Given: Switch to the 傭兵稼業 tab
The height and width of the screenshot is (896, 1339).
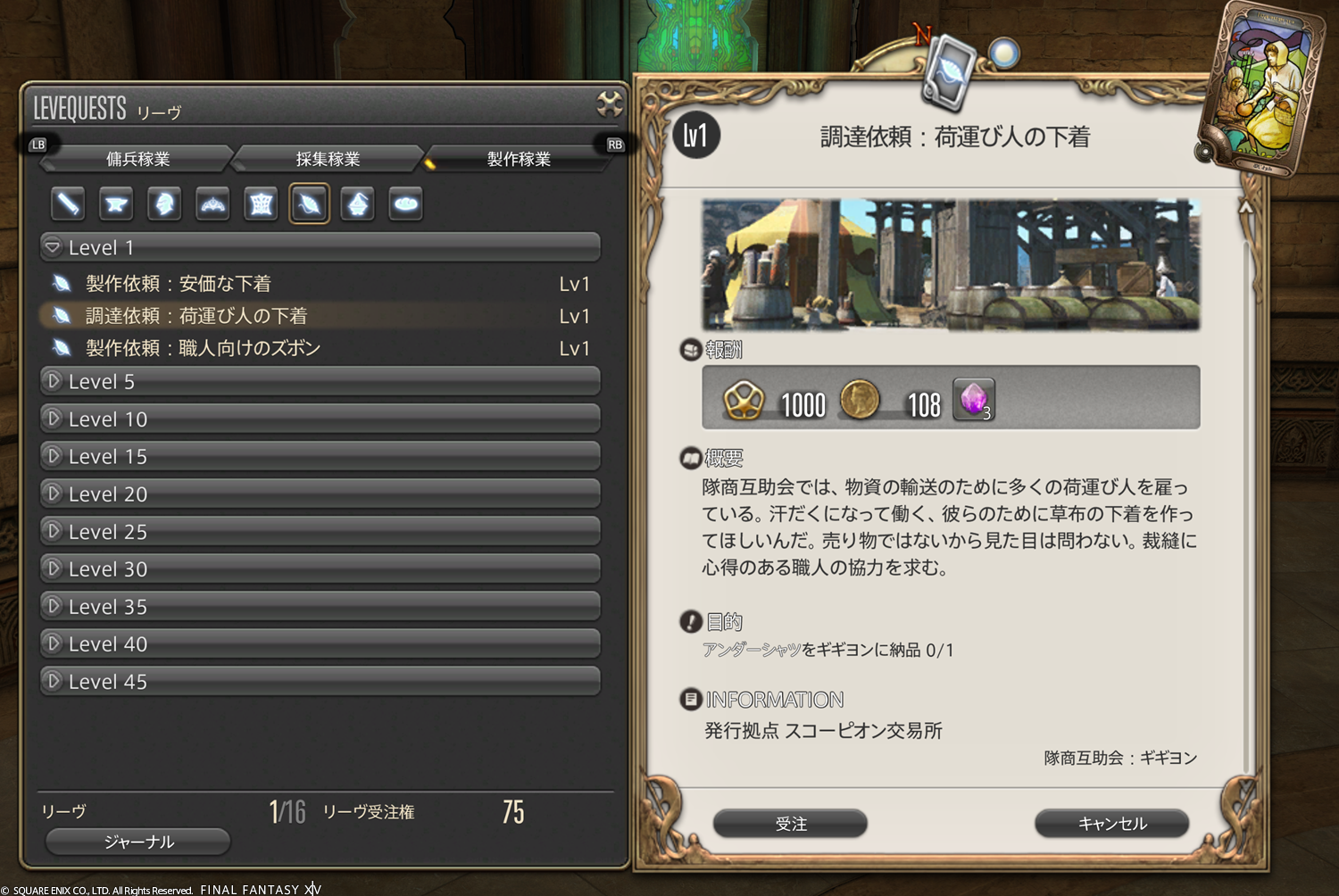Looking at the screenshot, I should tap(137, 159).
